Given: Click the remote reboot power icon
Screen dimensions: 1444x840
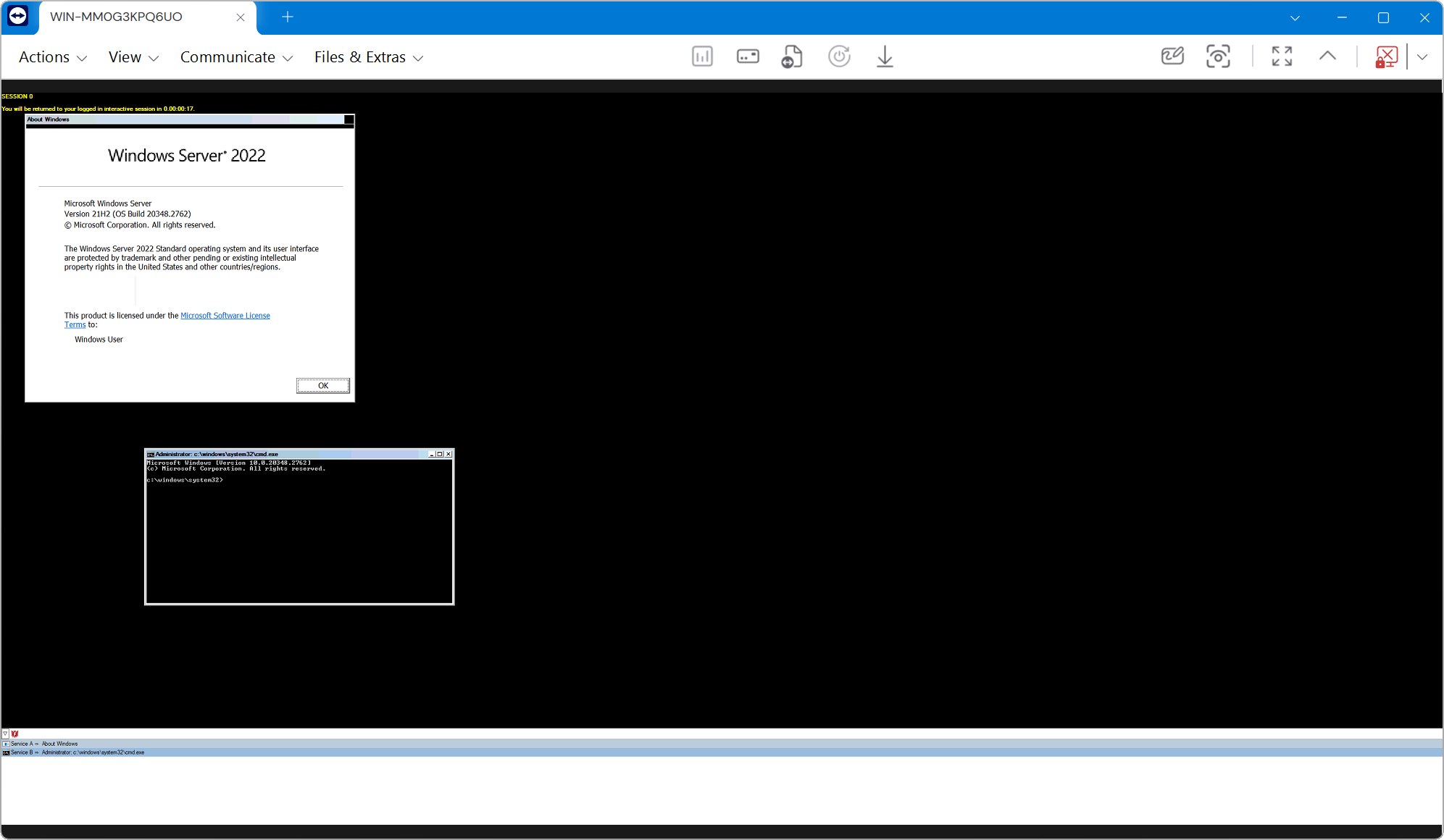Looking at the screenshot, I should pos(839,56).
